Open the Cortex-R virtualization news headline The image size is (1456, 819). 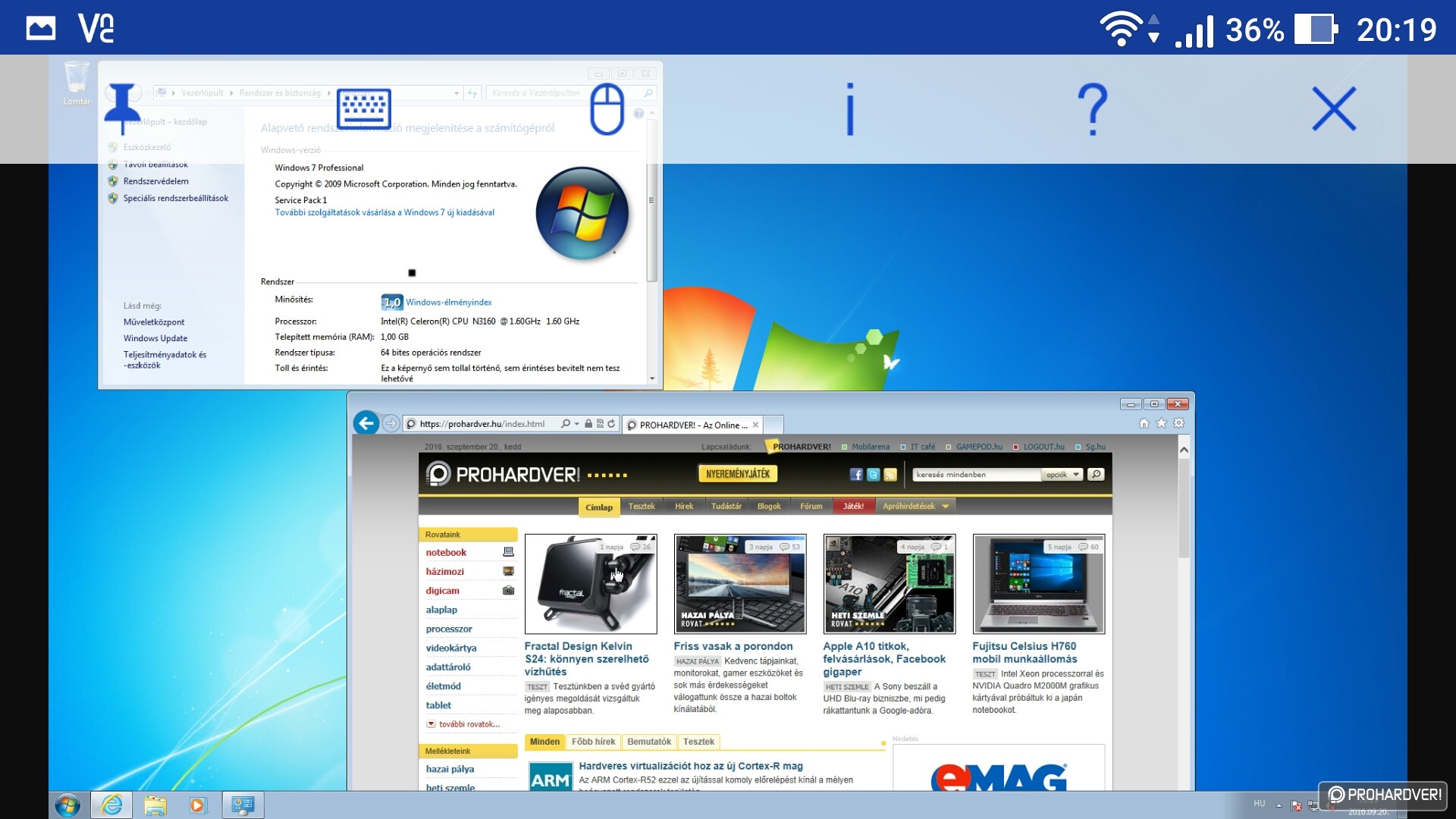(691, 766)
